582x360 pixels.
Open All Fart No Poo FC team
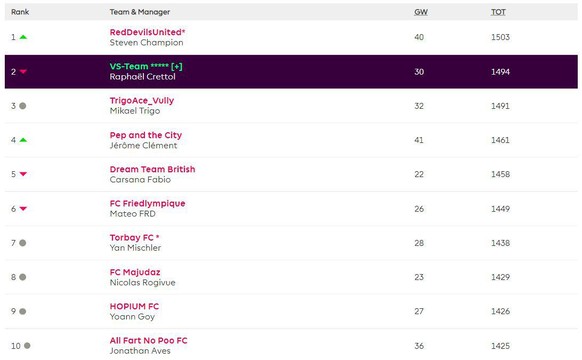click(148, 340)
